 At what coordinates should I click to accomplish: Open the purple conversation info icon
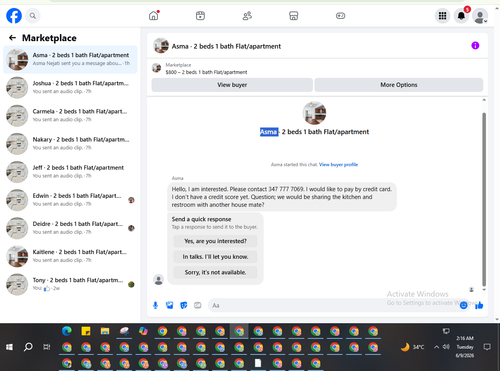(x=475, y=46)
